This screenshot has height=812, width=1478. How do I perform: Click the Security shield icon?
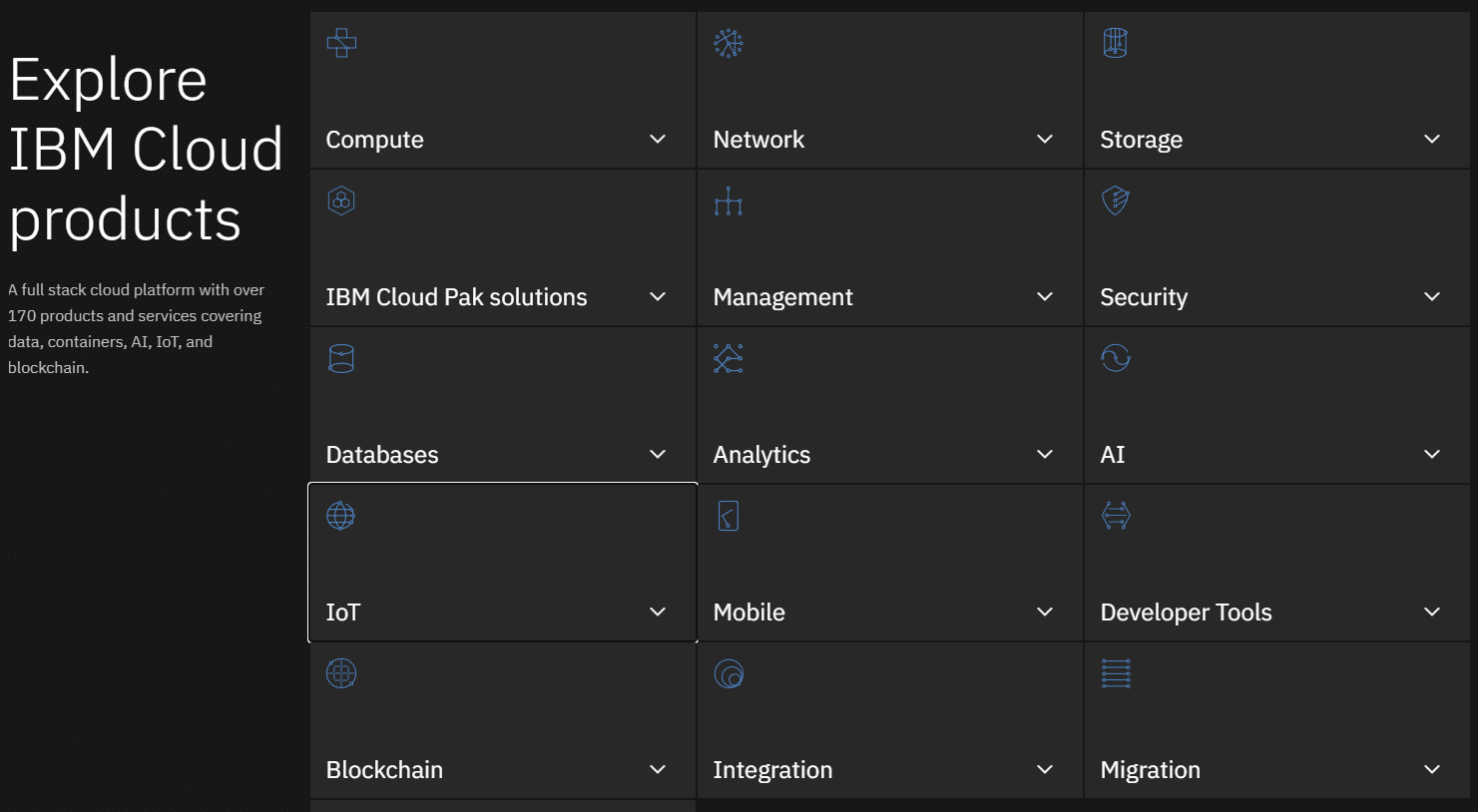pos(1115,201)
